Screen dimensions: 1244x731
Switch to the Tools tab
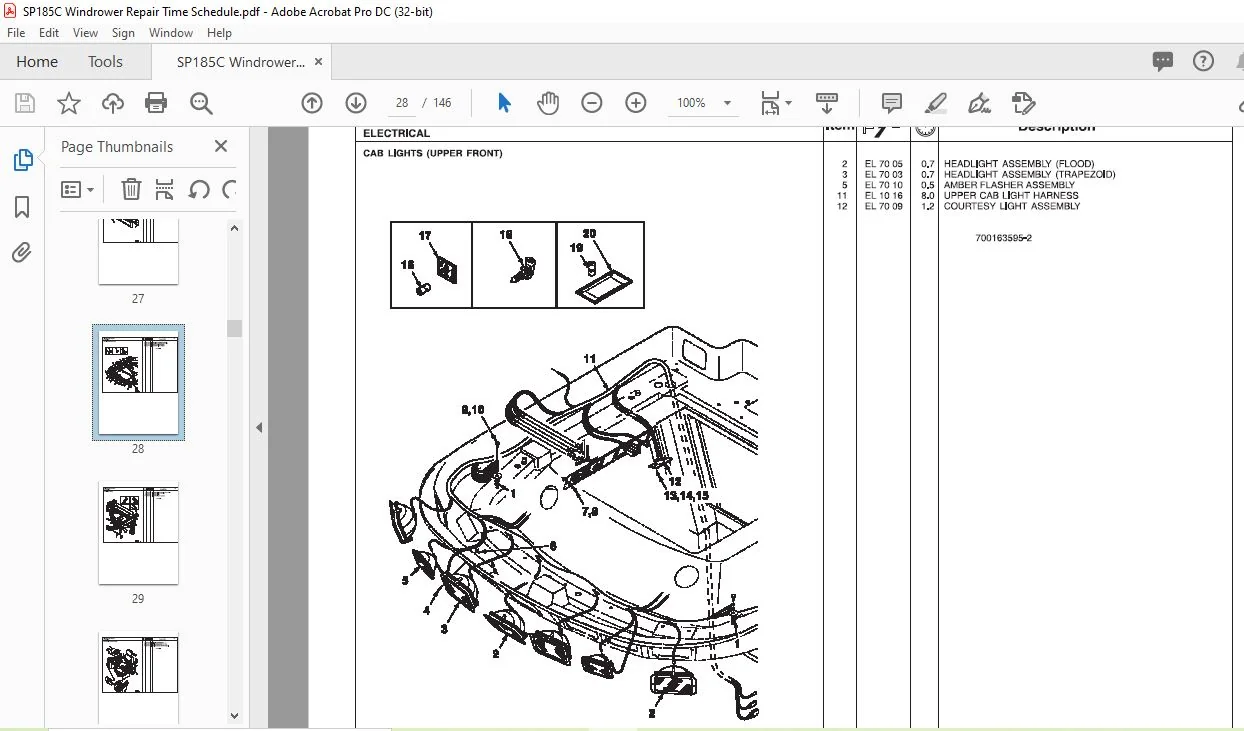pos(105,62)
